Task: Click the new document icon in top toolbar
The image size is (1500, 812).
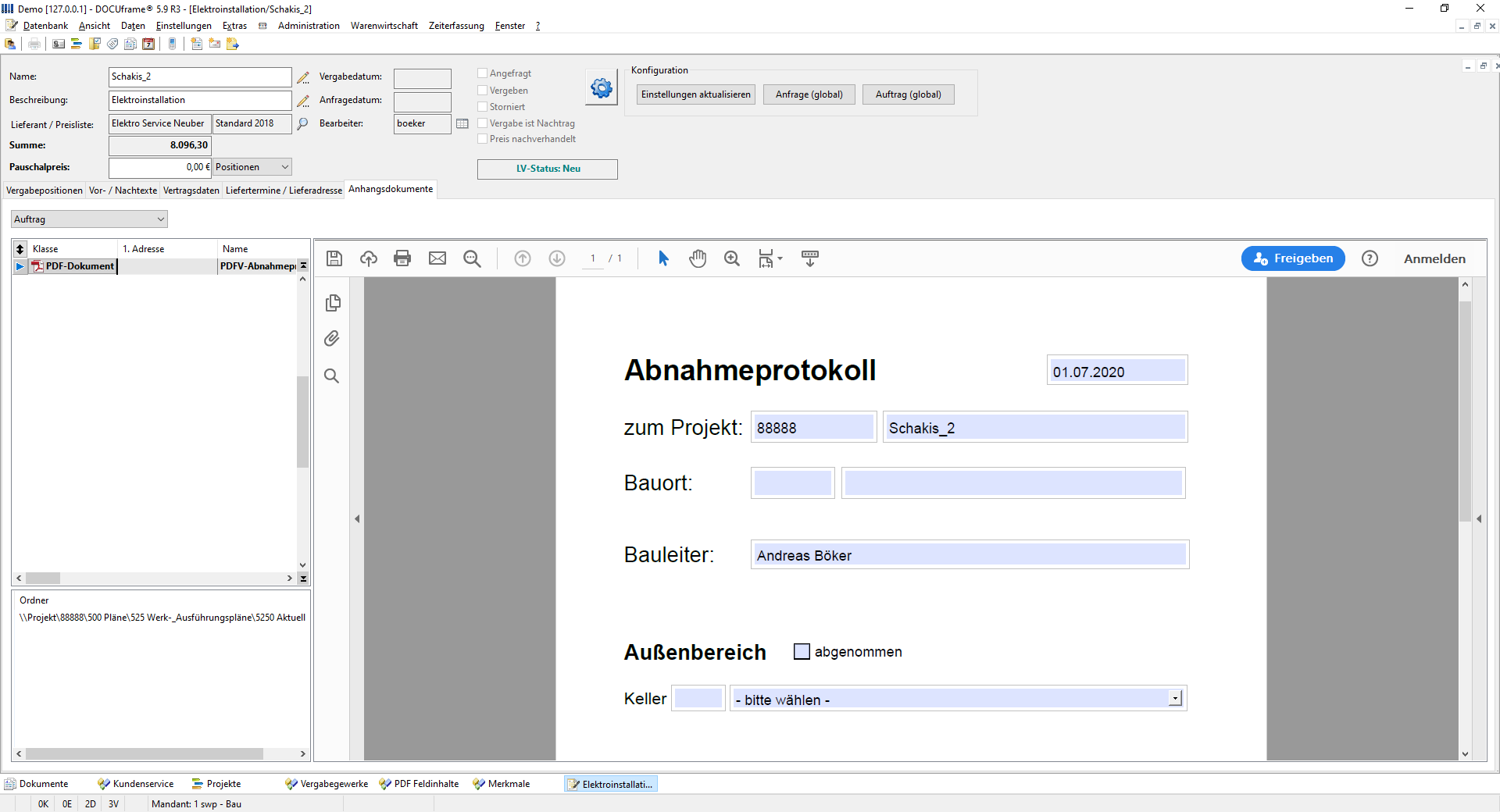Action: (x=197, y=44)
